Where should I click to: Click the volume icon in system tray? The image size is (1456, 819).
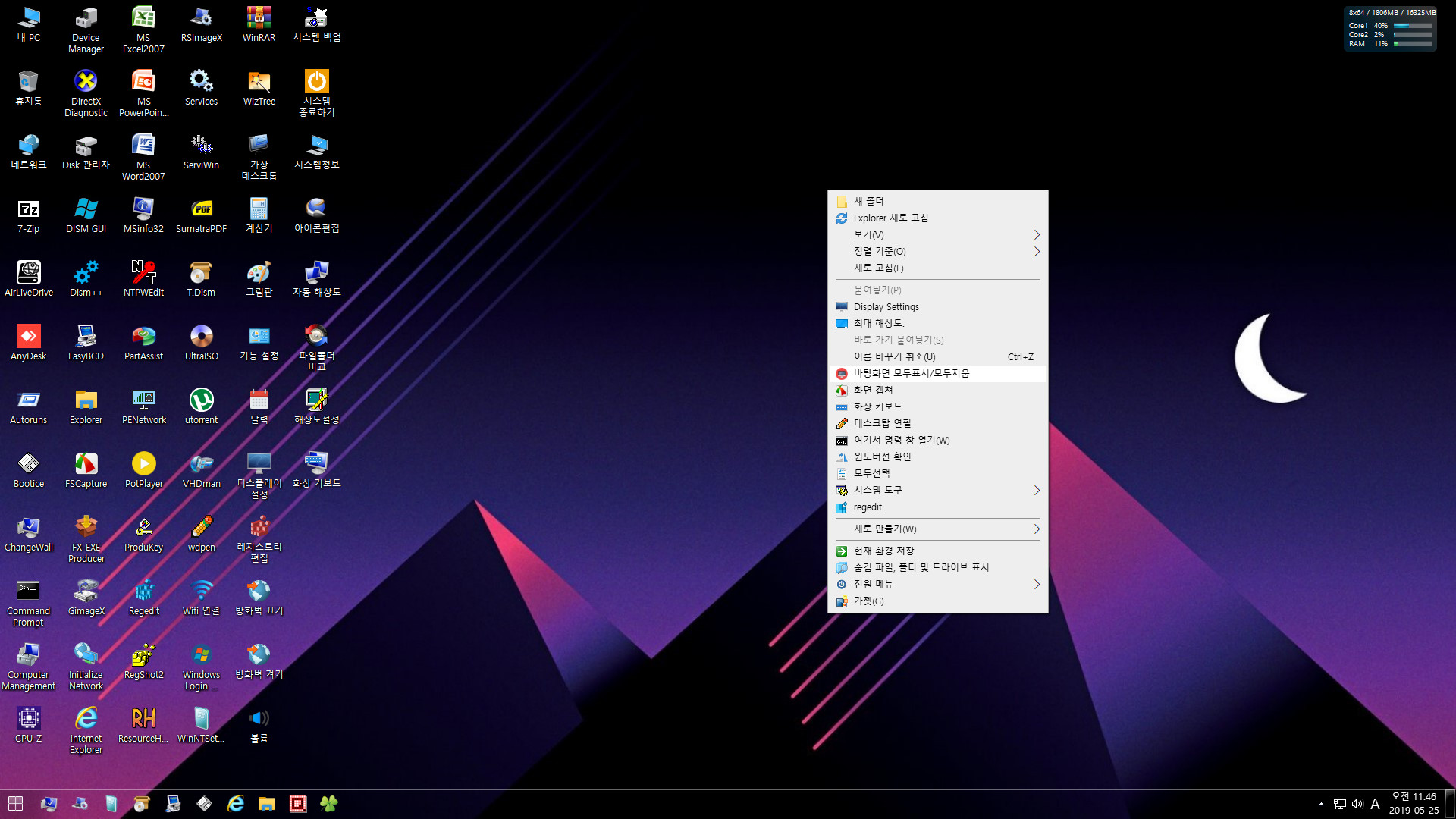(1357, 804)
